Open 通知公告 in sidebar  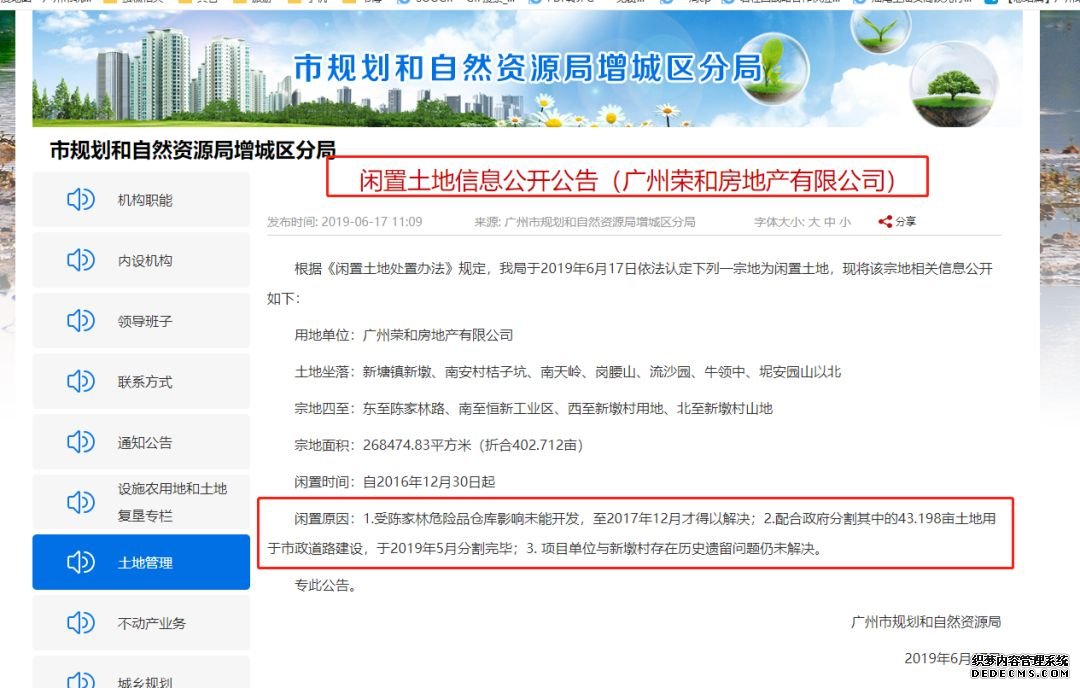141,442
